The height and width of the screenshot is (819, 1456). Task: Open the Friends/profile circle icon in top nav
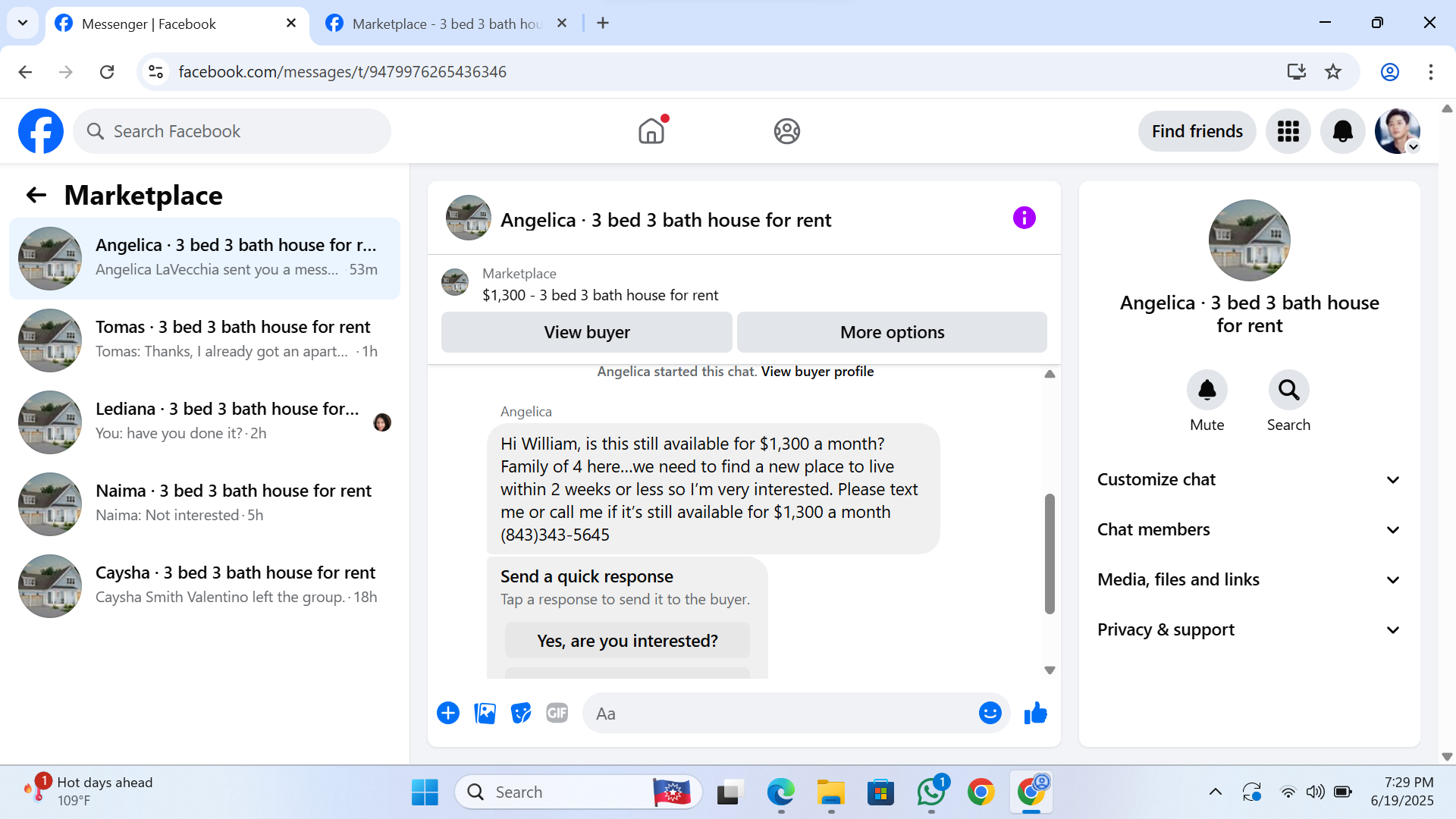(x=787, y=131)
